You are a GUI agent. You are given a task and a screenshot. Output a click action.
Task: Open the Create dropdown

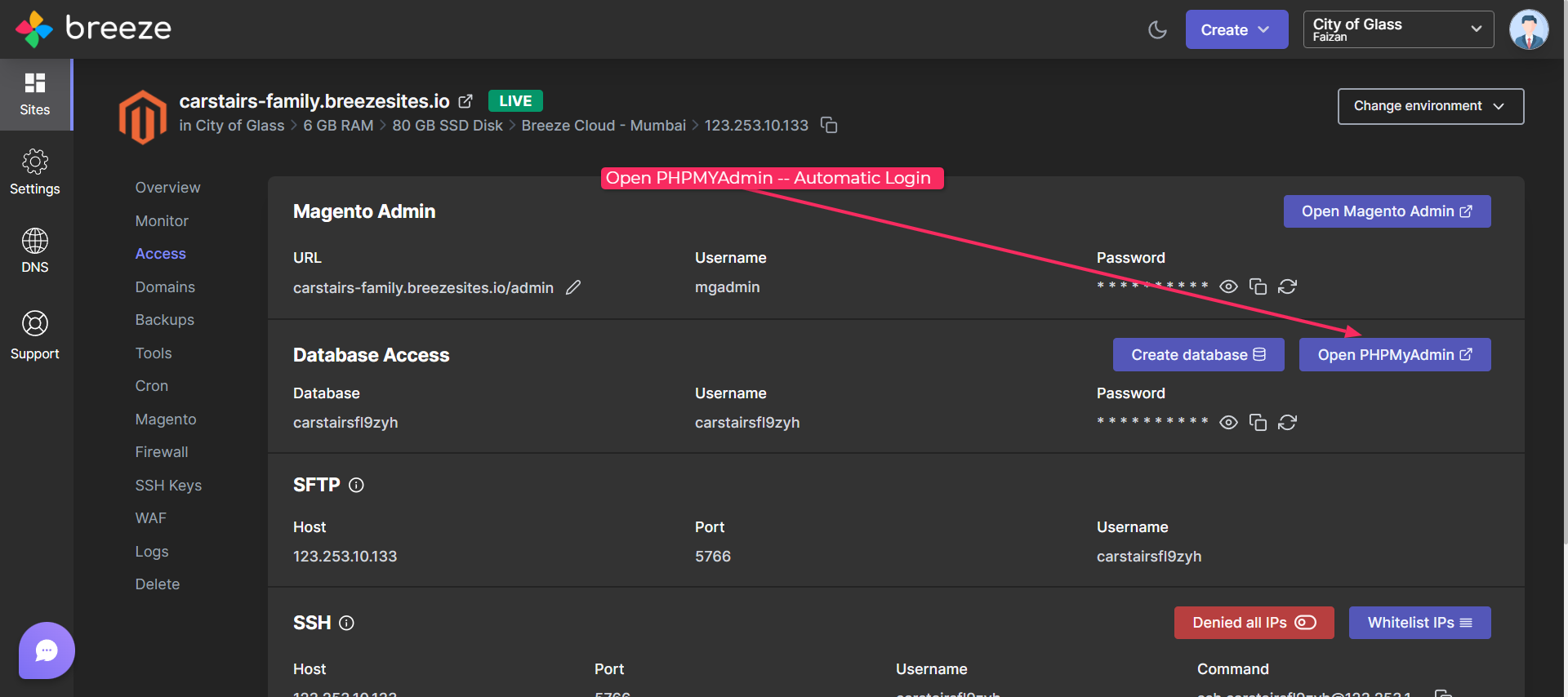[x=1236, y=29]
